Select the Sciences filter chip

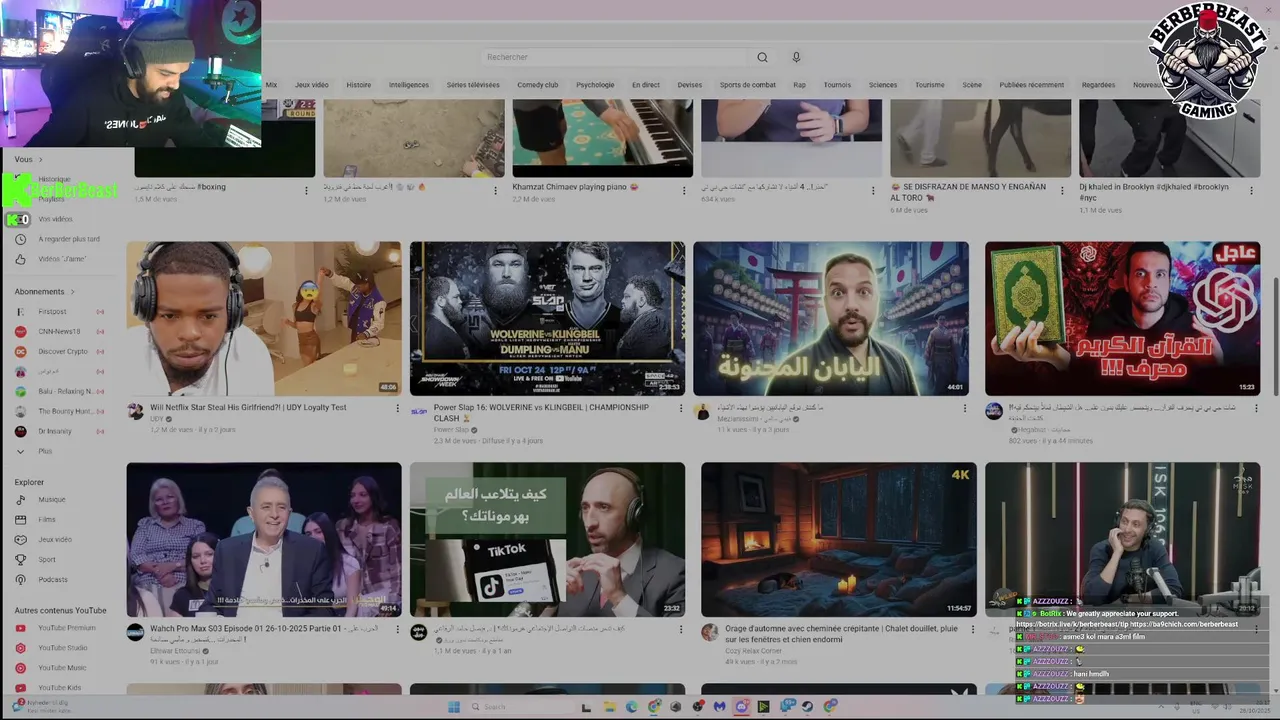point(883,85)
